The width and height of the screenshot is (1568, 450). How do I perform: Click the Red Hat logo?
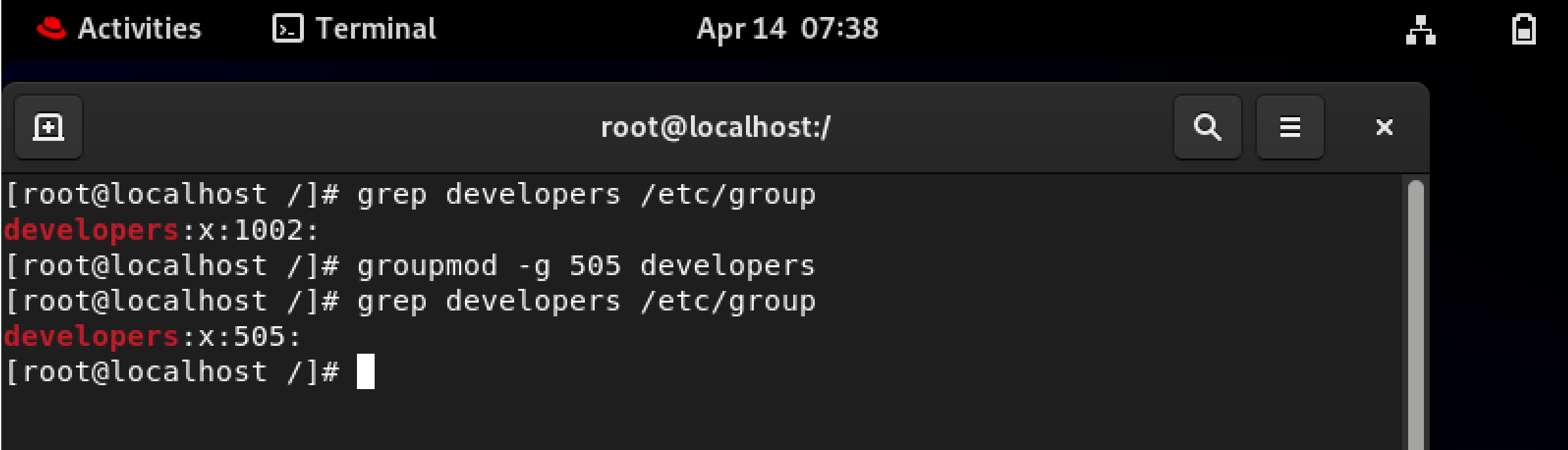click(x=51, y=29)
